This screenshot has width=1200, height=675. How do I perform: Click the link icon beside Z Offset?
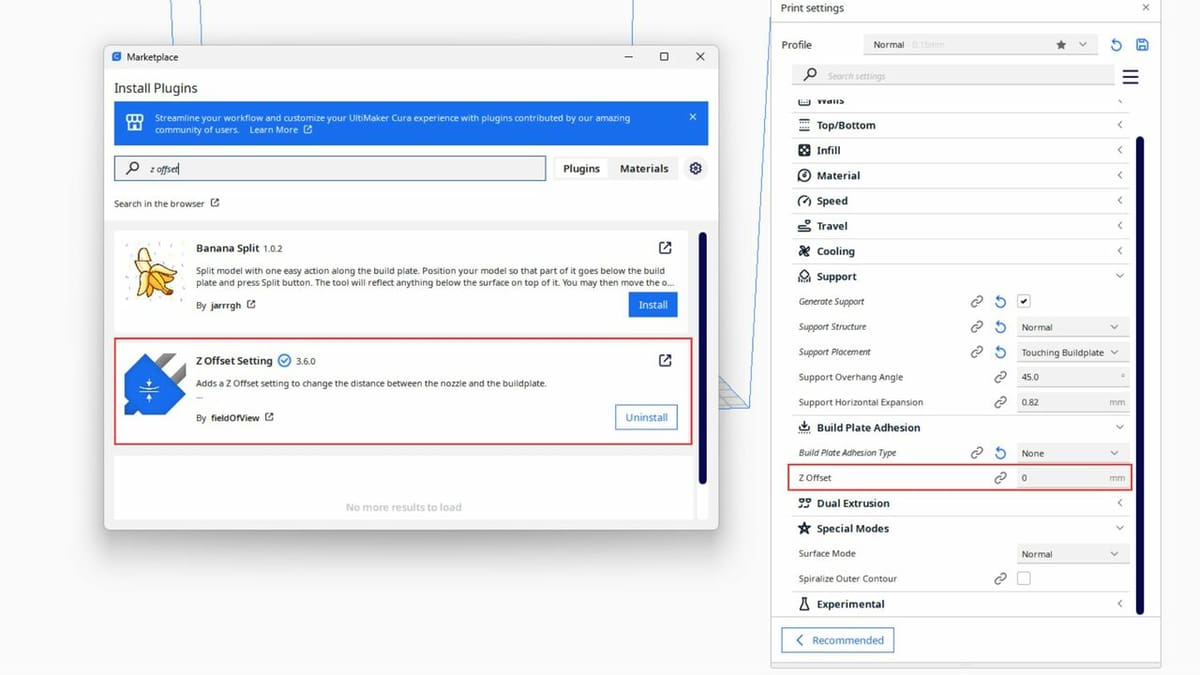(1000, 478)
